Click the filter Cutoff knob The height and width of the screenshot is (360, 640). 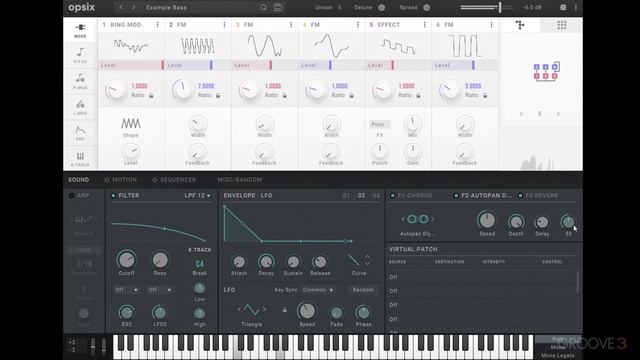pyautogui.click(x=127, y=260)
